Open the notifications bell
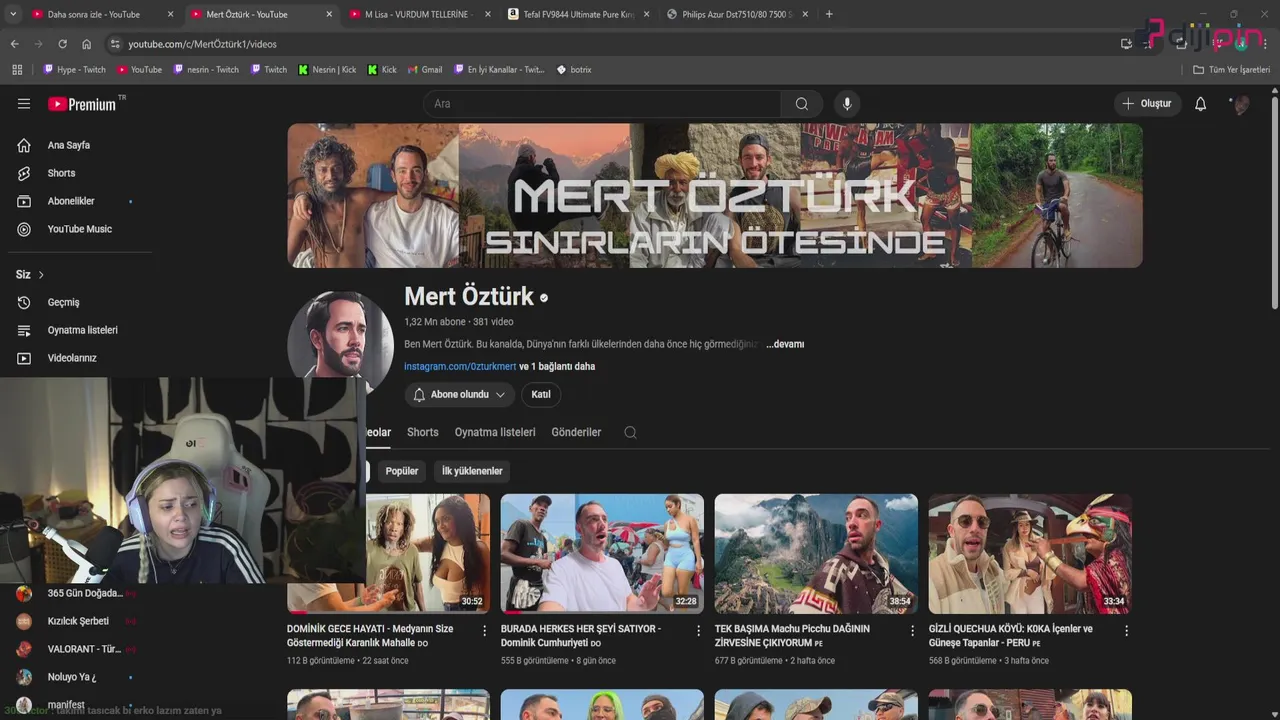 (x=1200, y=104)
